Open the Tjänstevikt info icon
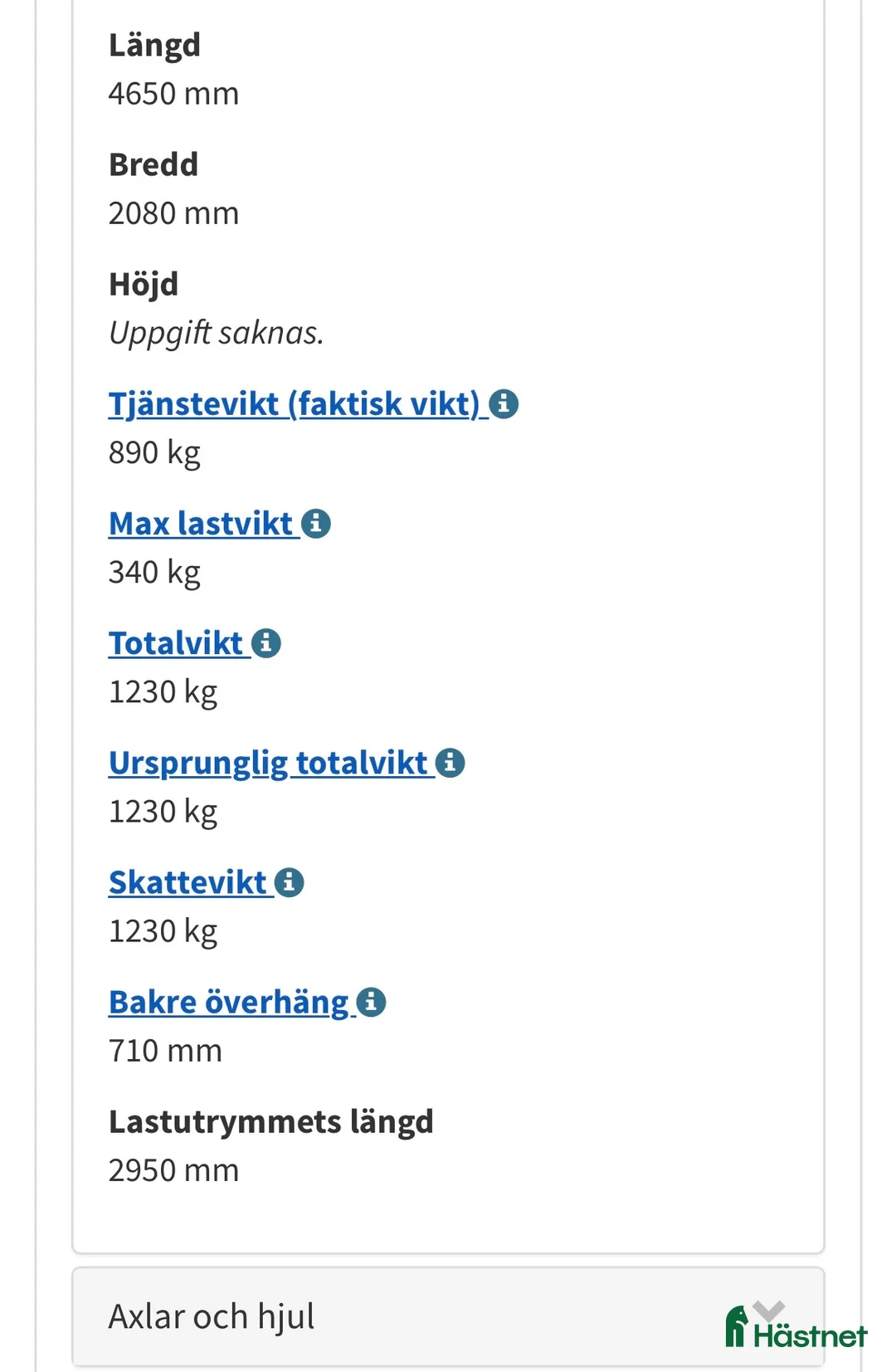Image resolution: width=896 pixels, height=1372 pixels. coord(504,405)
